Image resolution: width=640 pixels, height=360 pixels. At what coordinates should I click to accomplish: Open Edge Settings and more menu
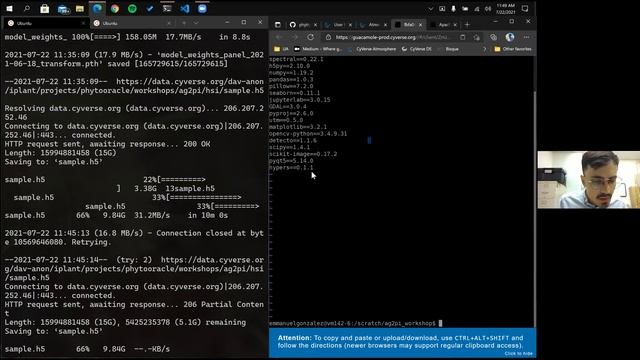point(527,37)
